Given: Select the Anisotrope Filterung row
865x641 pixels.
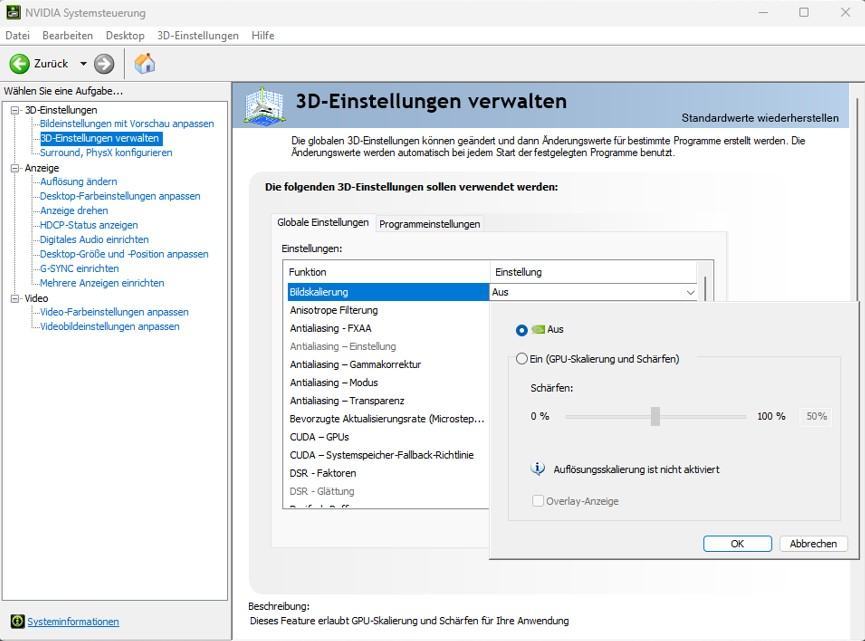Looking at the screenshot, I should coord(388,310).
